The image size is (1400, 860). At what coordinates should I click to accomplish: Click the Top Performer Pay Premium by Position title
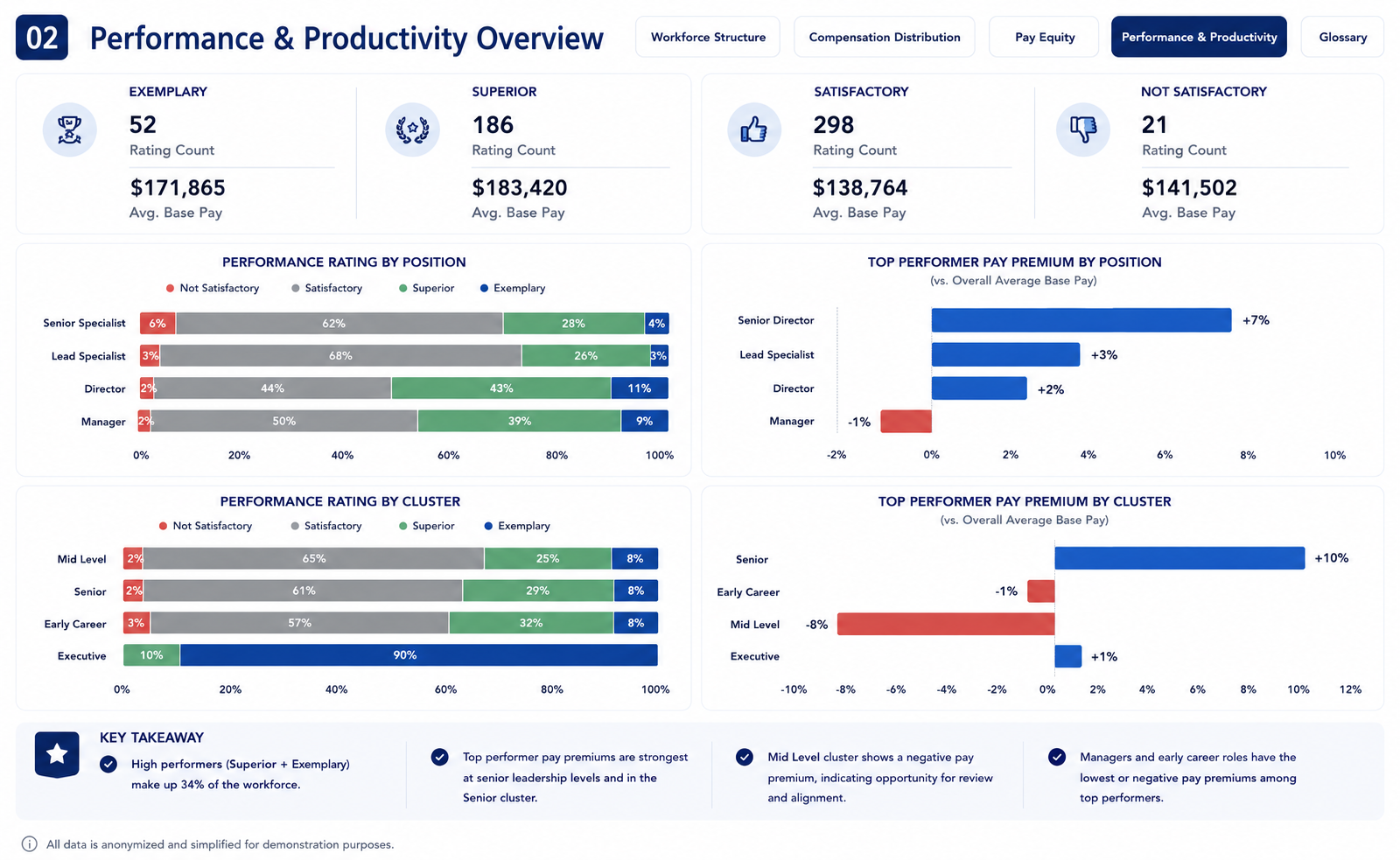pos(1015,262)
